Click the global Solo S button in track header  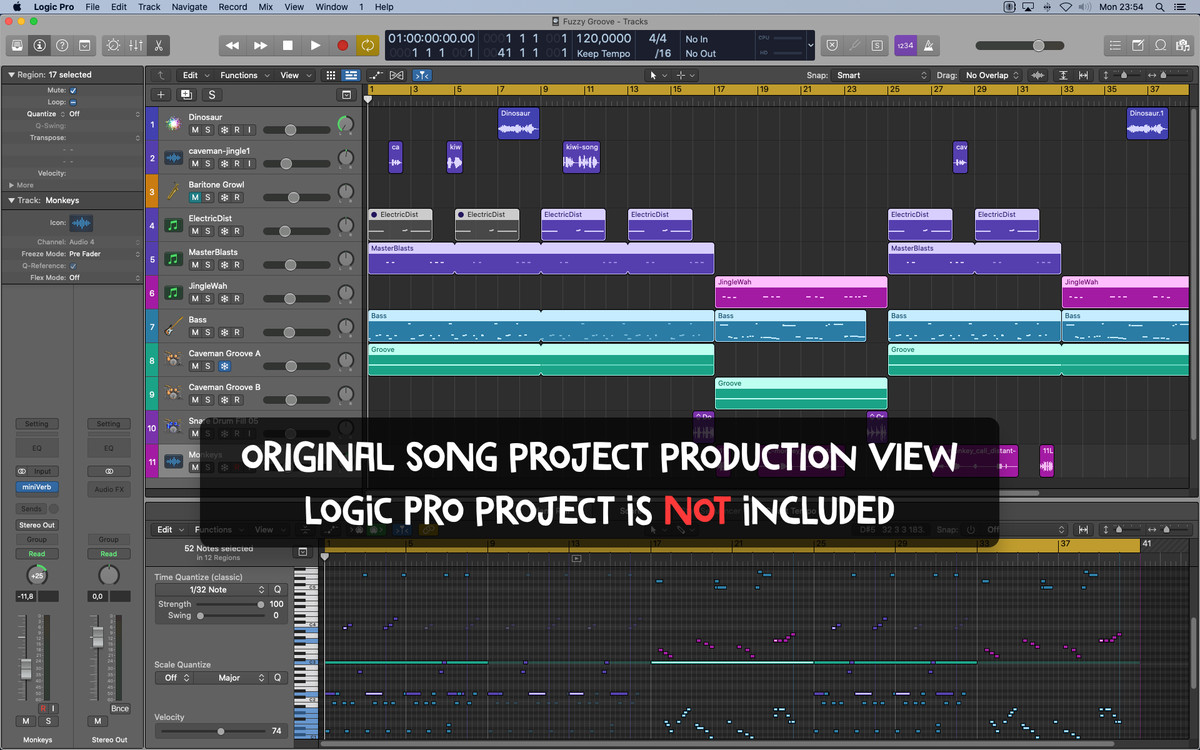pyautogui.click(x=212, y=94)
